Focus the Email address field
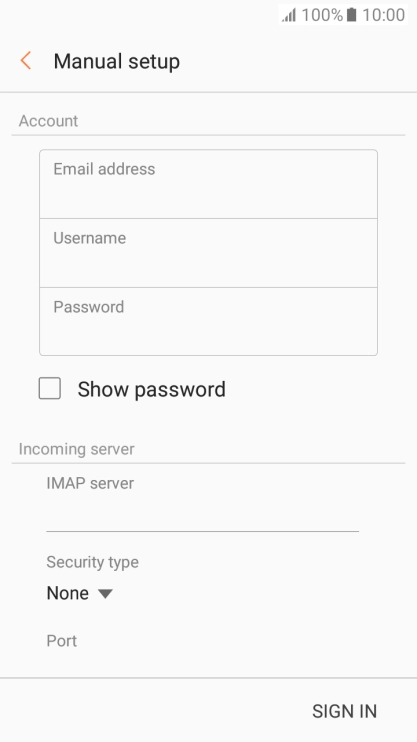Image resolution: width=417 pixels, height=742 pixels. pos(208,184)
